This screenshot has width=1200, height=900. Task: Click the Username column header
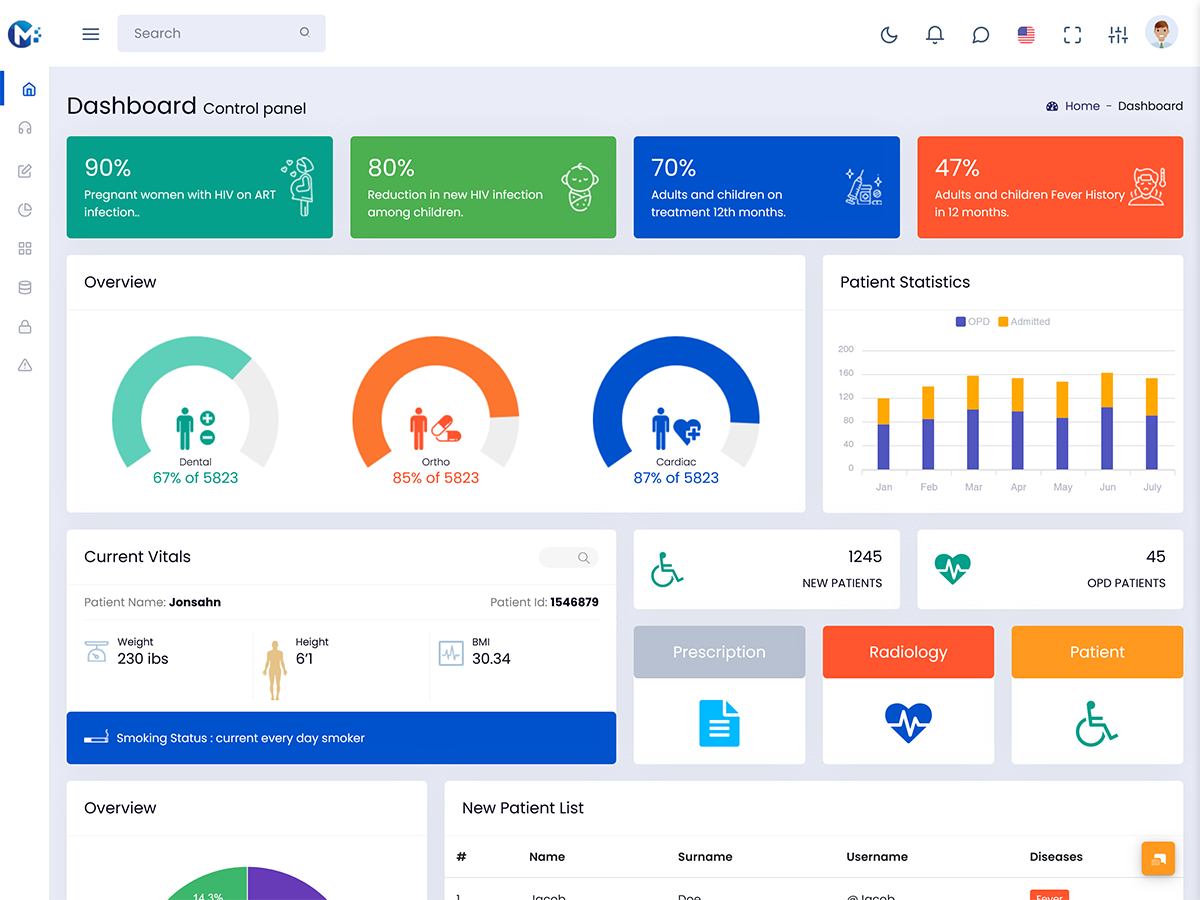(877, 857)
